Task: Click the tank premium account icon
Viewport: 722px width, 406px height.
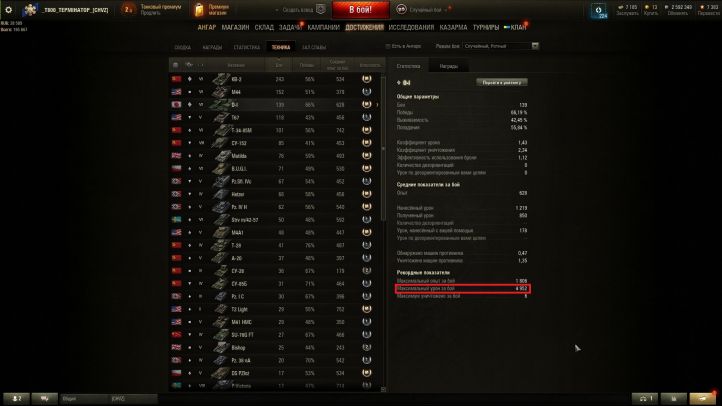Action: pyautogui.click(x=128, y=9)
